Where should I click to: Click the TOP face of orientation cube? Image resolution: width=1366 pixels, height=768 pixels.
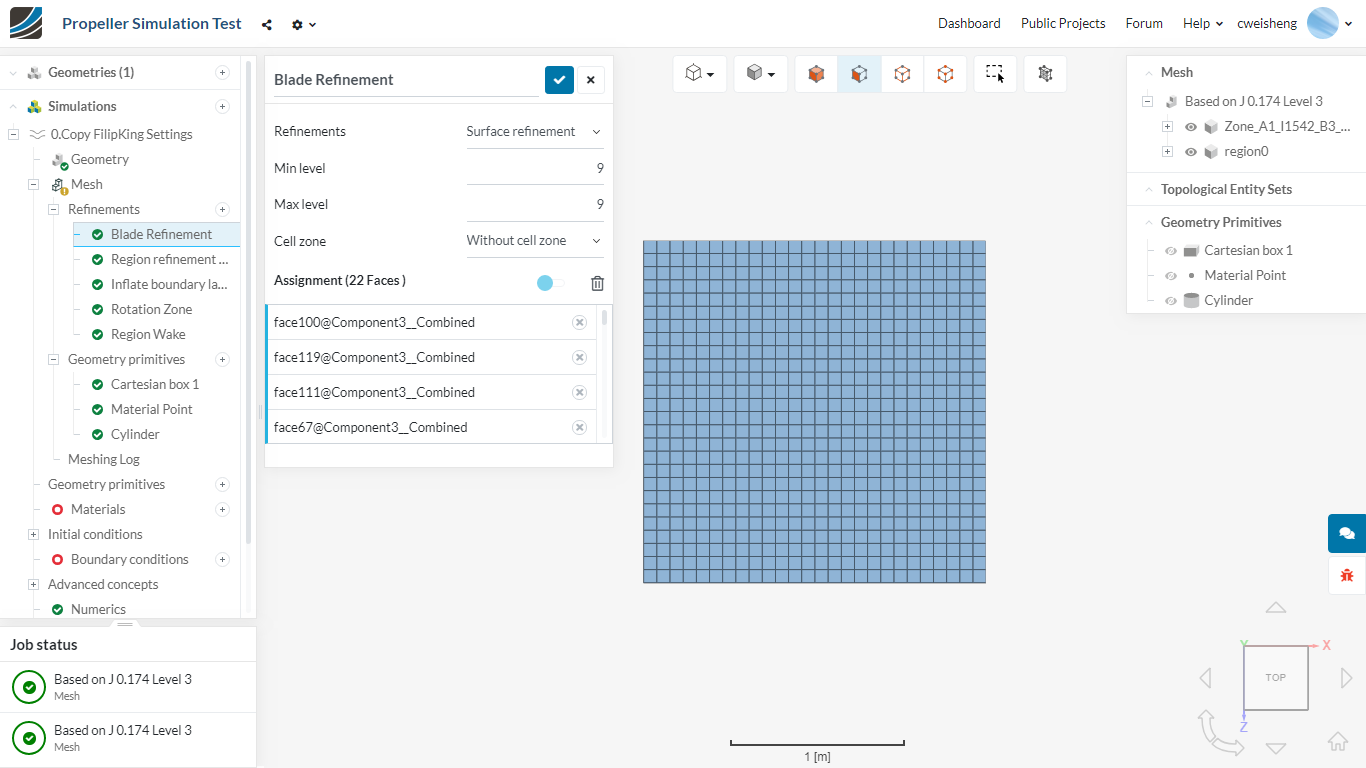pos(1276,678)
